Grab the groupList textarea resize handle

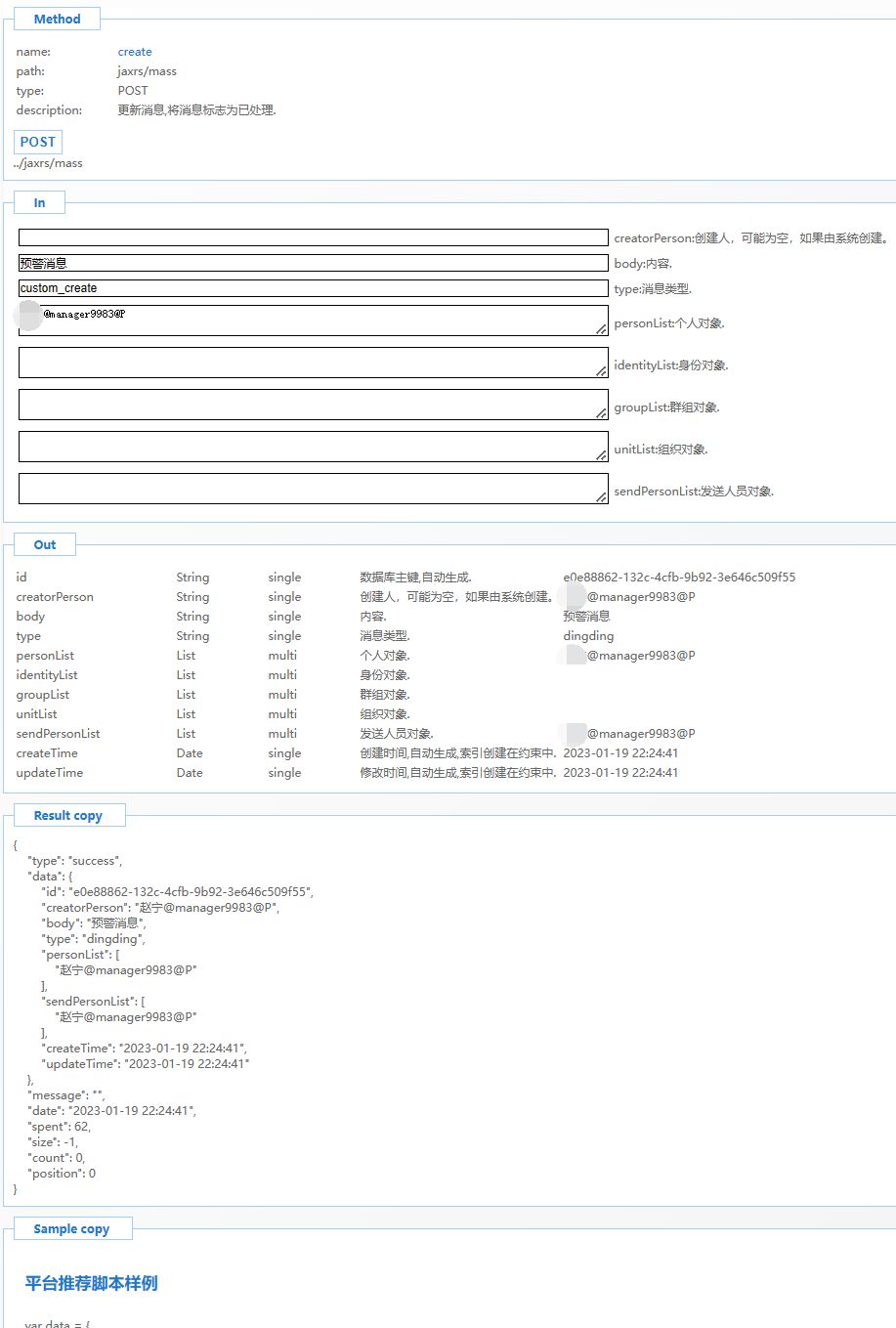[601, 413]
